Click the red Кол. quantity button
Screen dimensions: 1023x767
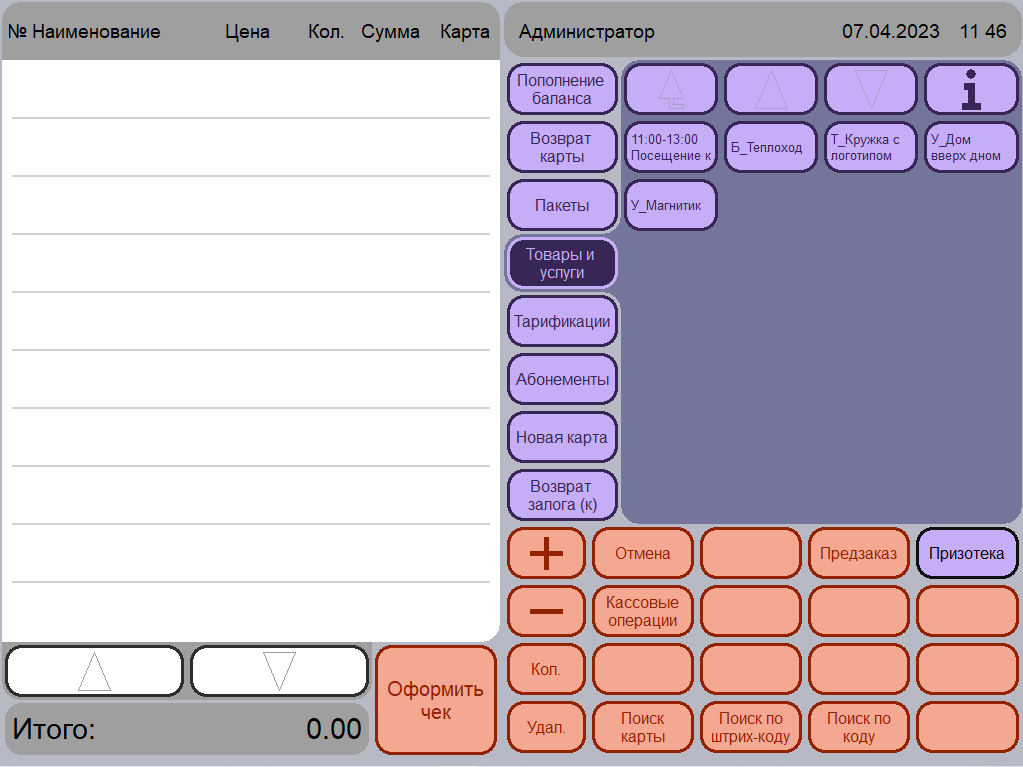point(546,669)
